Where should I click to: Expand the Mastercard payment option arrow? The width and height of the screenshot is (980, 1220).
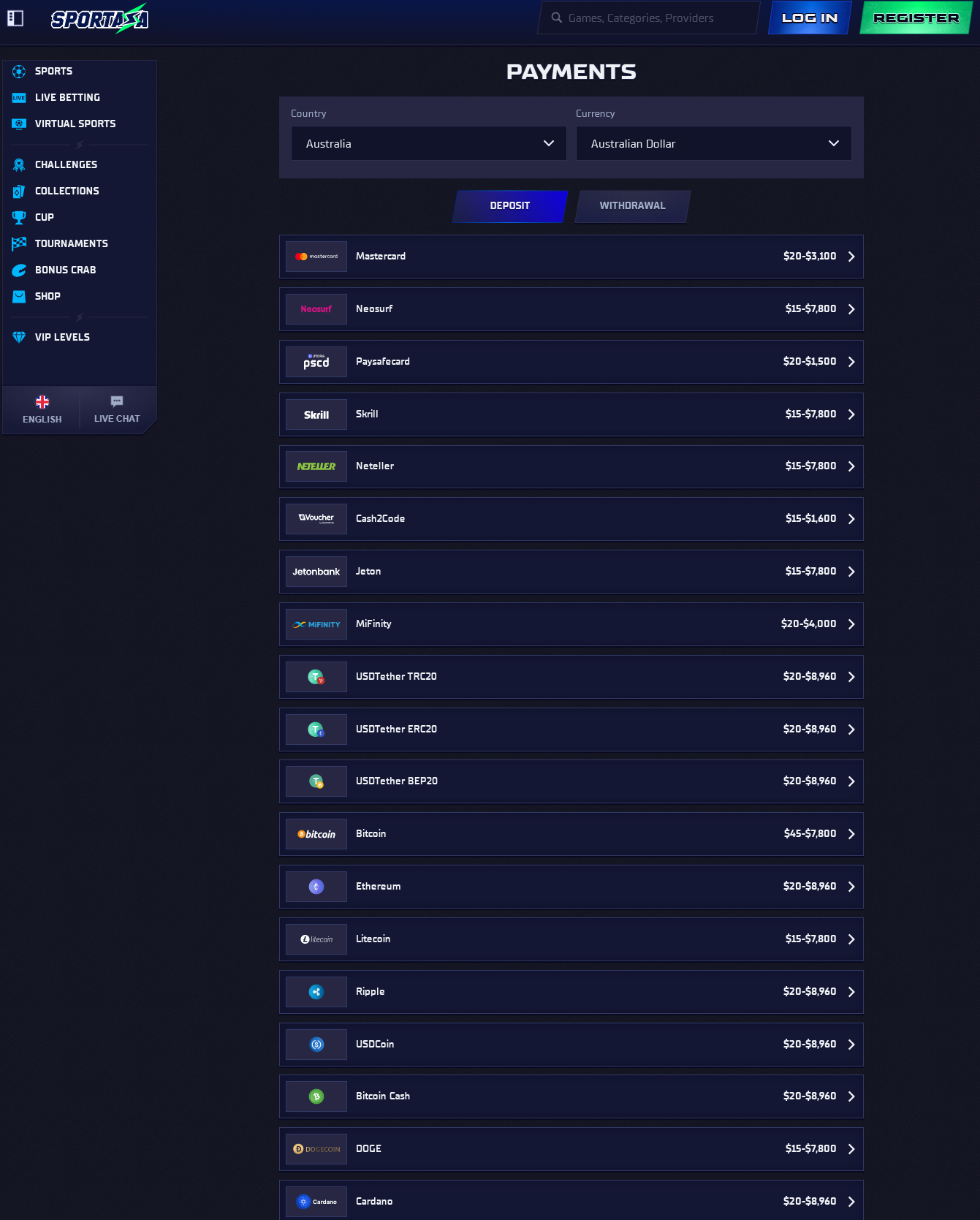pos(851,257)
